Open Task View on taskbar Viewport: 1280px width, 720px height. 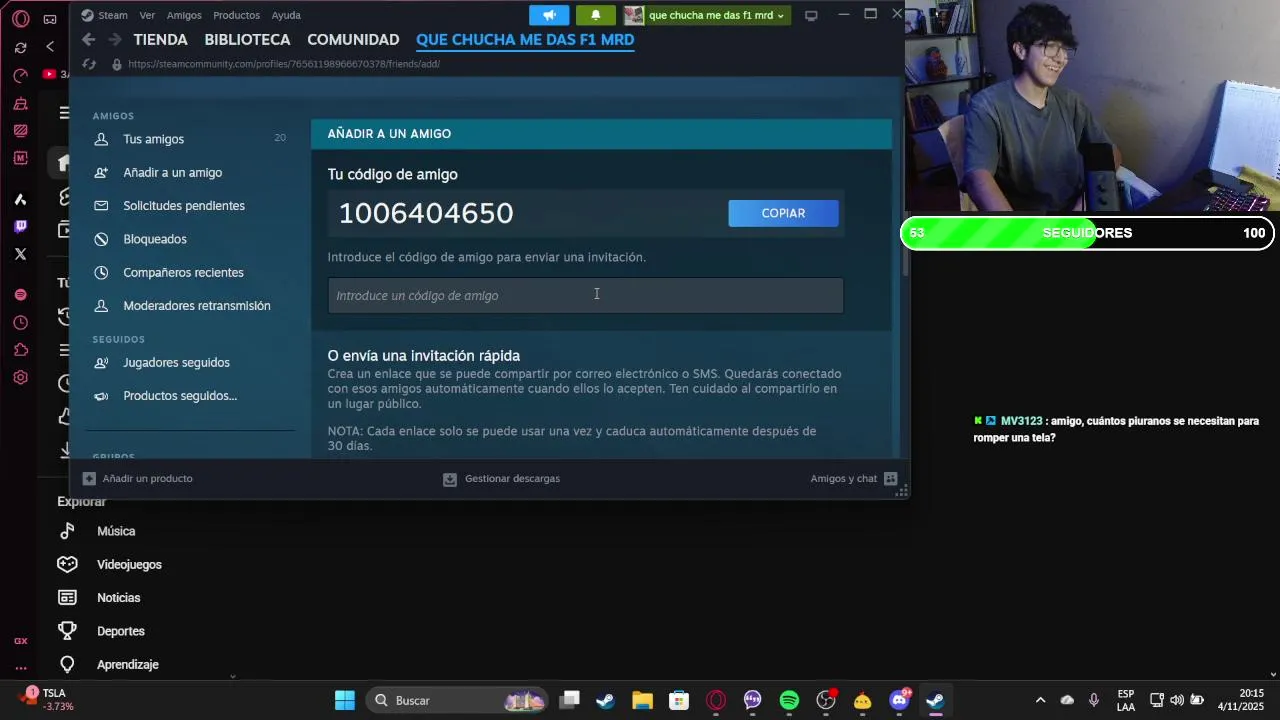click(569, 700)
